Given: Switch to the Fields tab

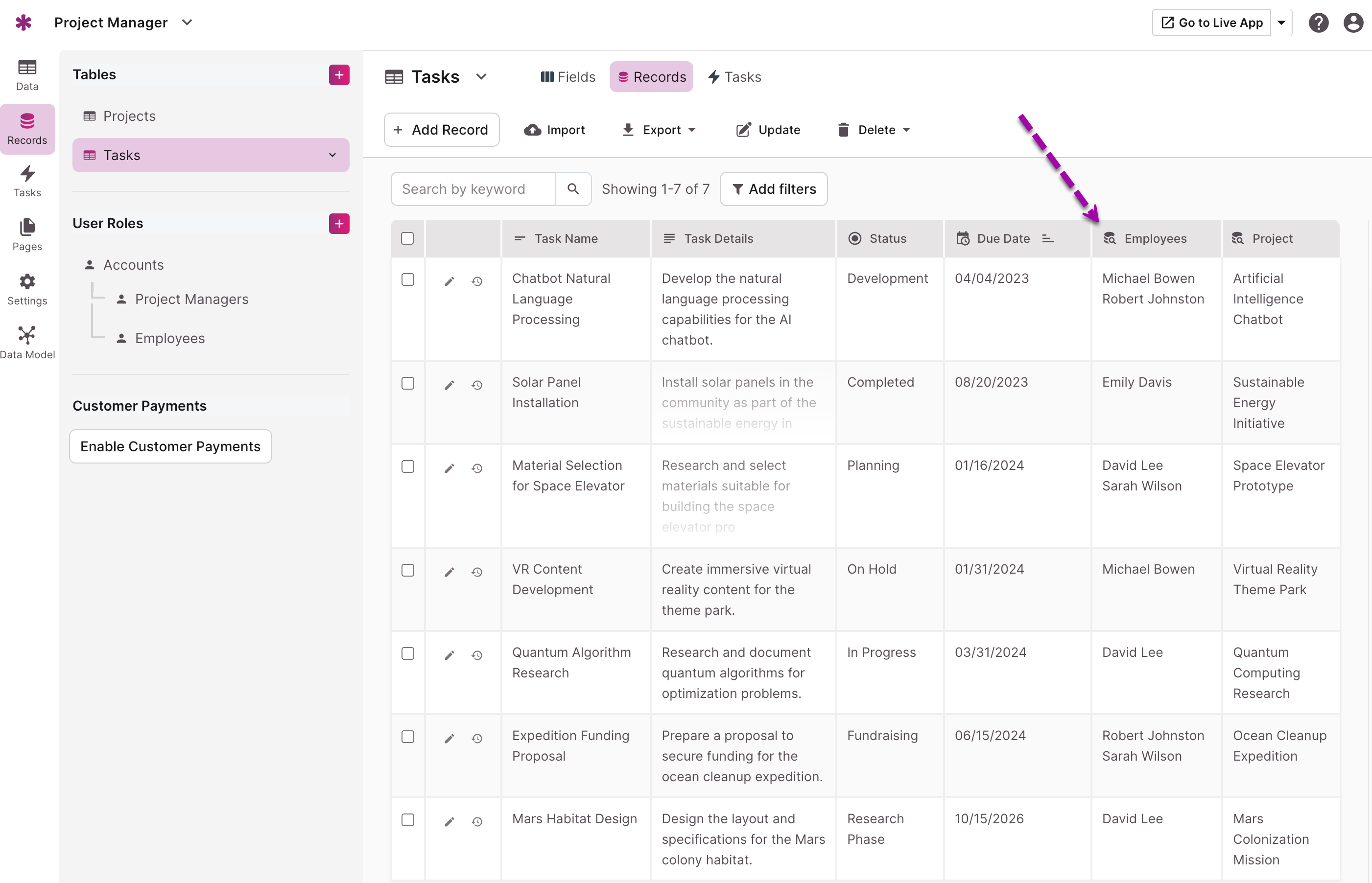Looking at the screenshot, I should tap(568, 77).
